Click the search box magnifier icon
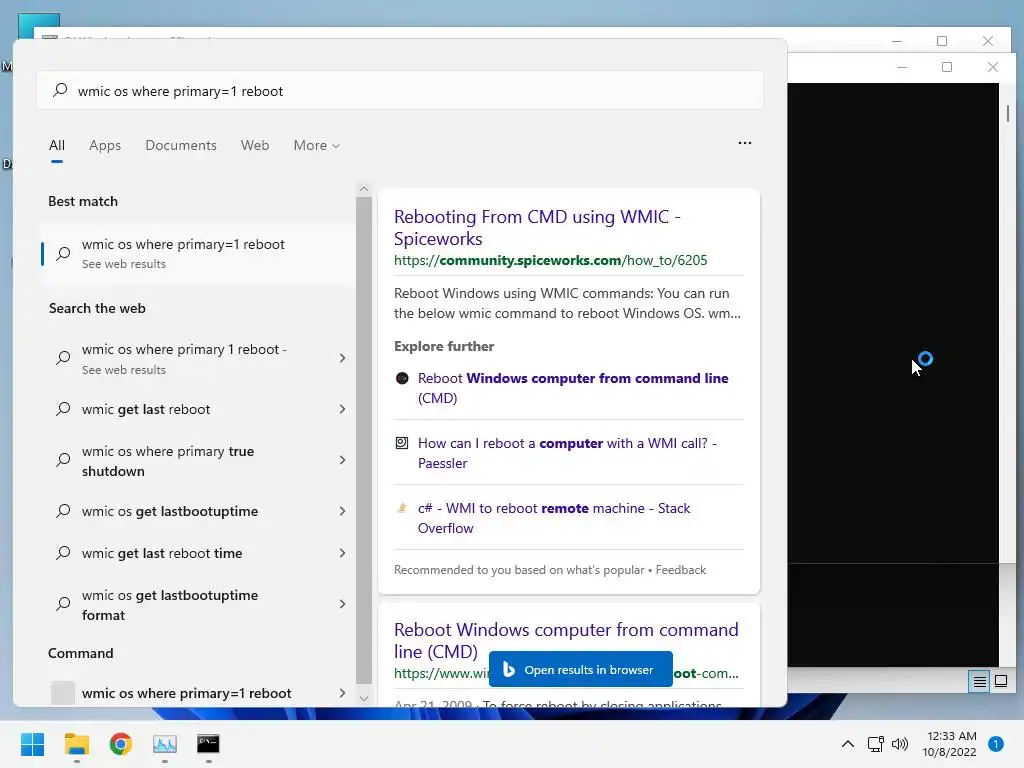The width and height of the screenshot is (1024, 768). [60, 90]
